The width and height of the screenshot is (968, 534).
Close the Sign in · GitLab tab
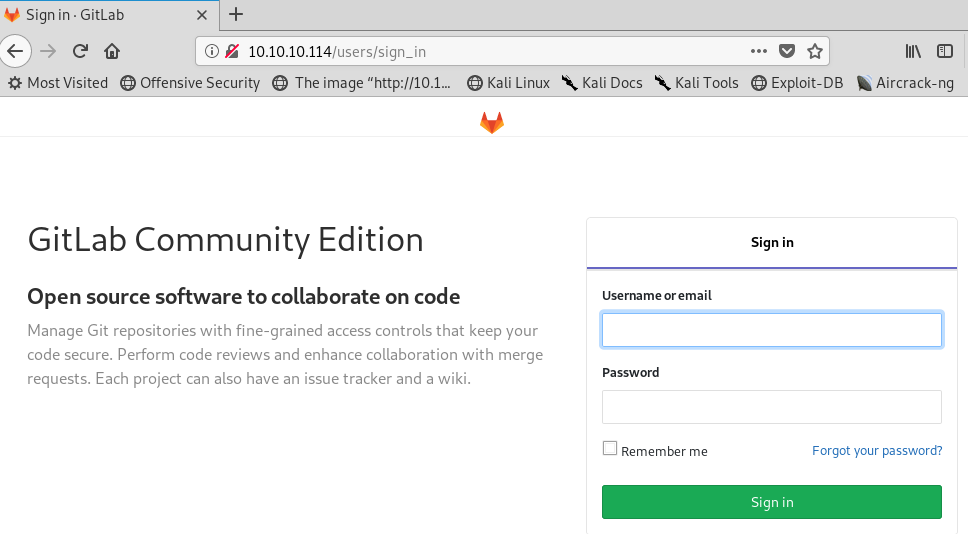[x=201, y=15]
